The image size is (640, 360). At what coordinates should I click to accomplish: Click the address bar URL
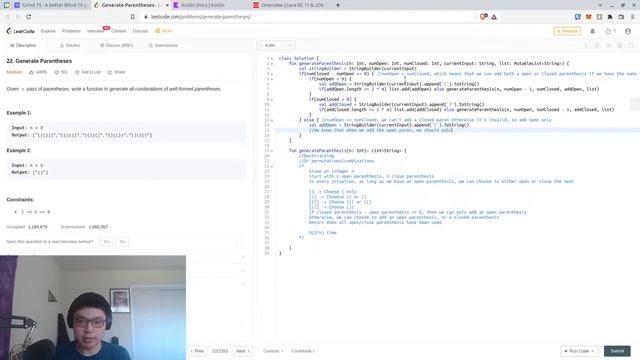click(x=201, y=17)
